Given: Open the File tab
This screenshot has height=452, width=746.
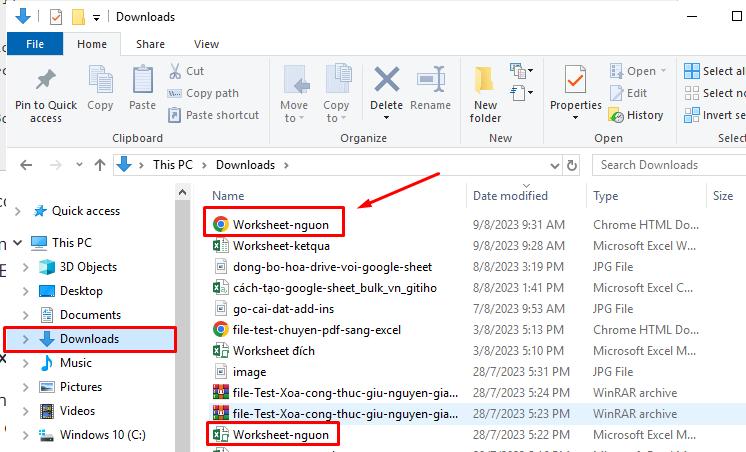Looking at the screenshot, I should click(35, 44).
